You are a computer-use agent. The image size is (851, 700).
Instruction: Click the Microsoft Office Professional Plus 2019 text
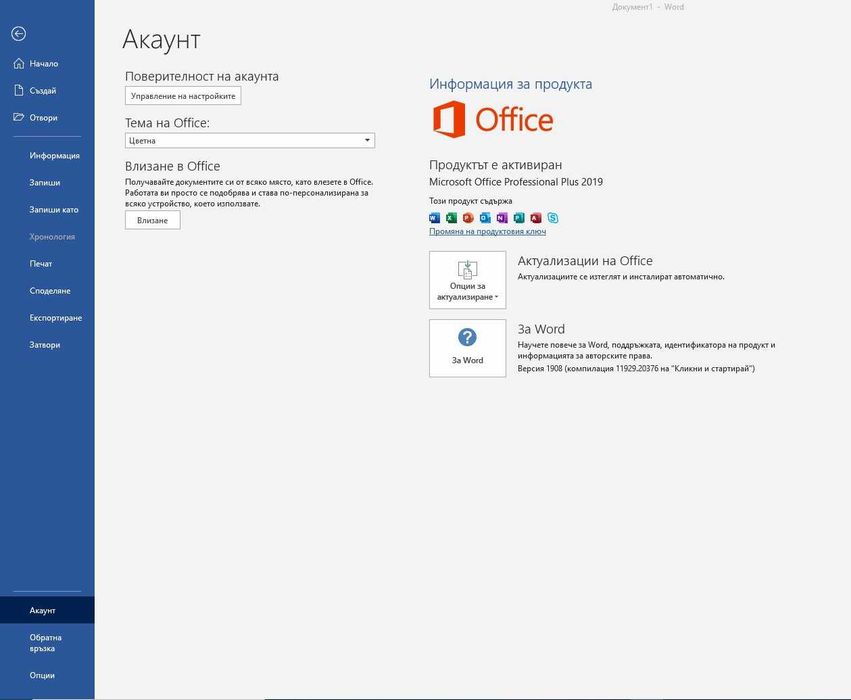point(516,182)
